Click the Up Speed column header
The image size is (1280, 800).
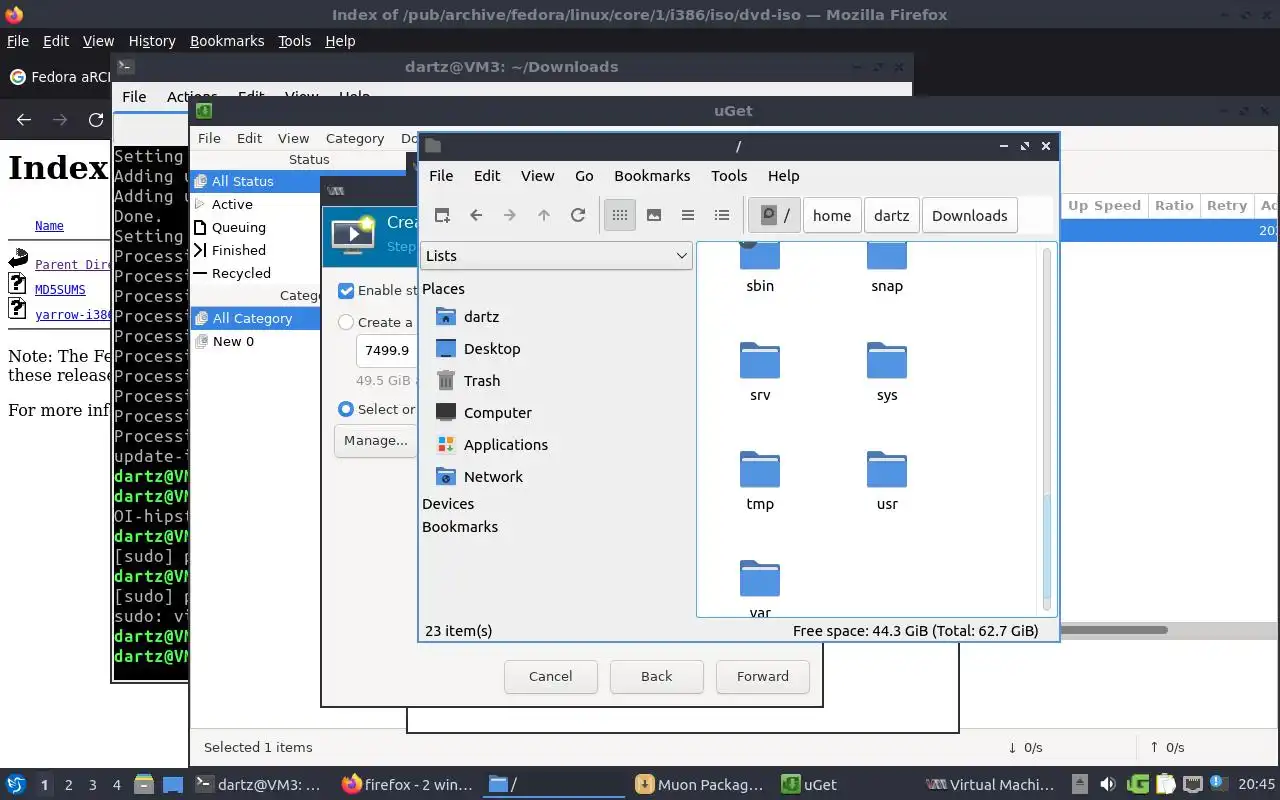[1104, 206]
